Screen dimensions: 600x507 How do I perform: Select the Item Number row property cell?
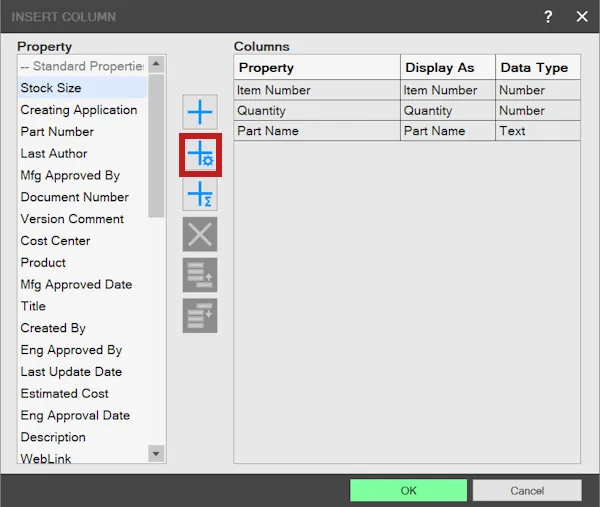coord(317,90)
